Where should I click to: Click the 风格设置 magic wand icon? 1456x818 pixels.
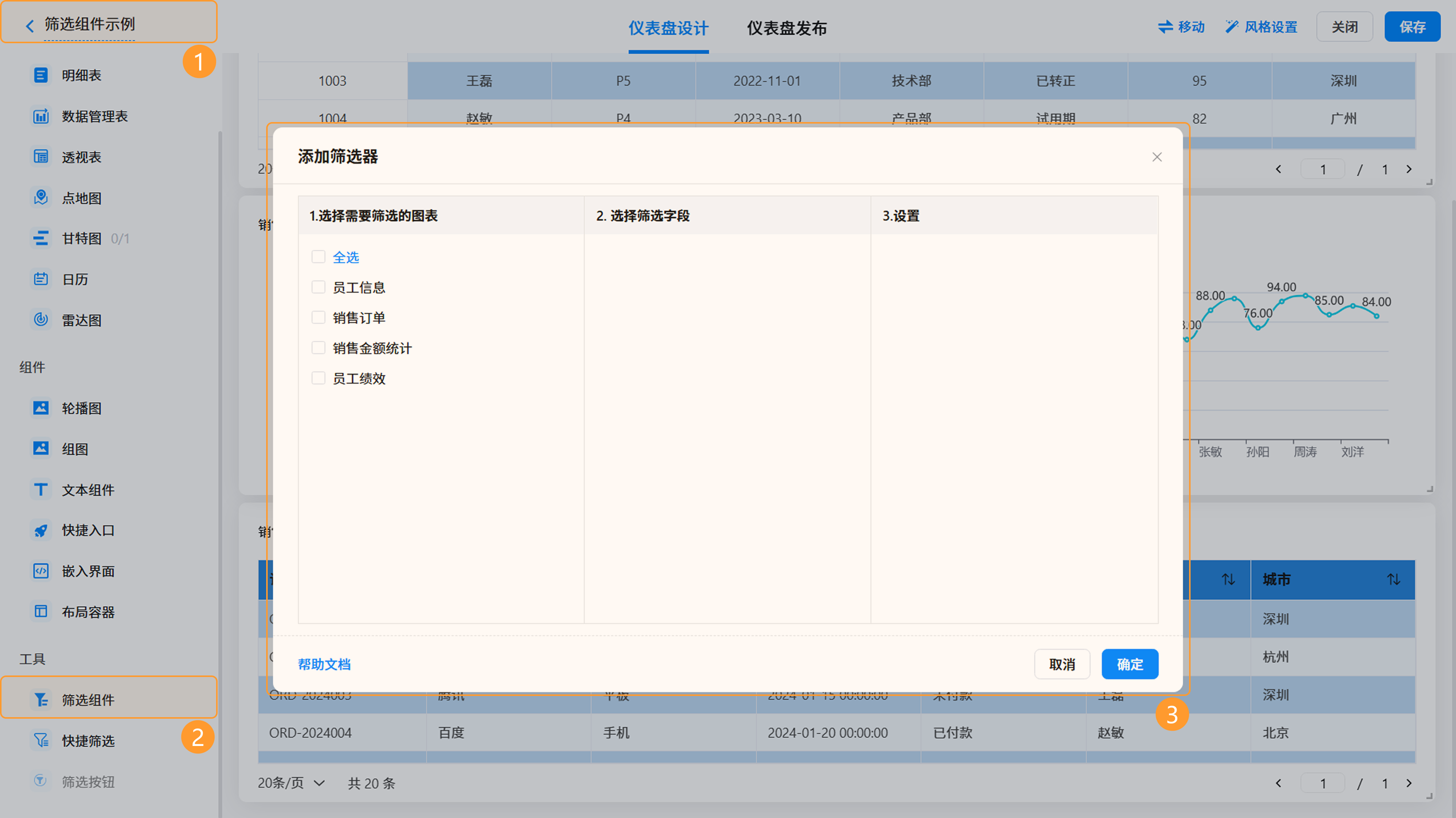tap(1232, 27)
